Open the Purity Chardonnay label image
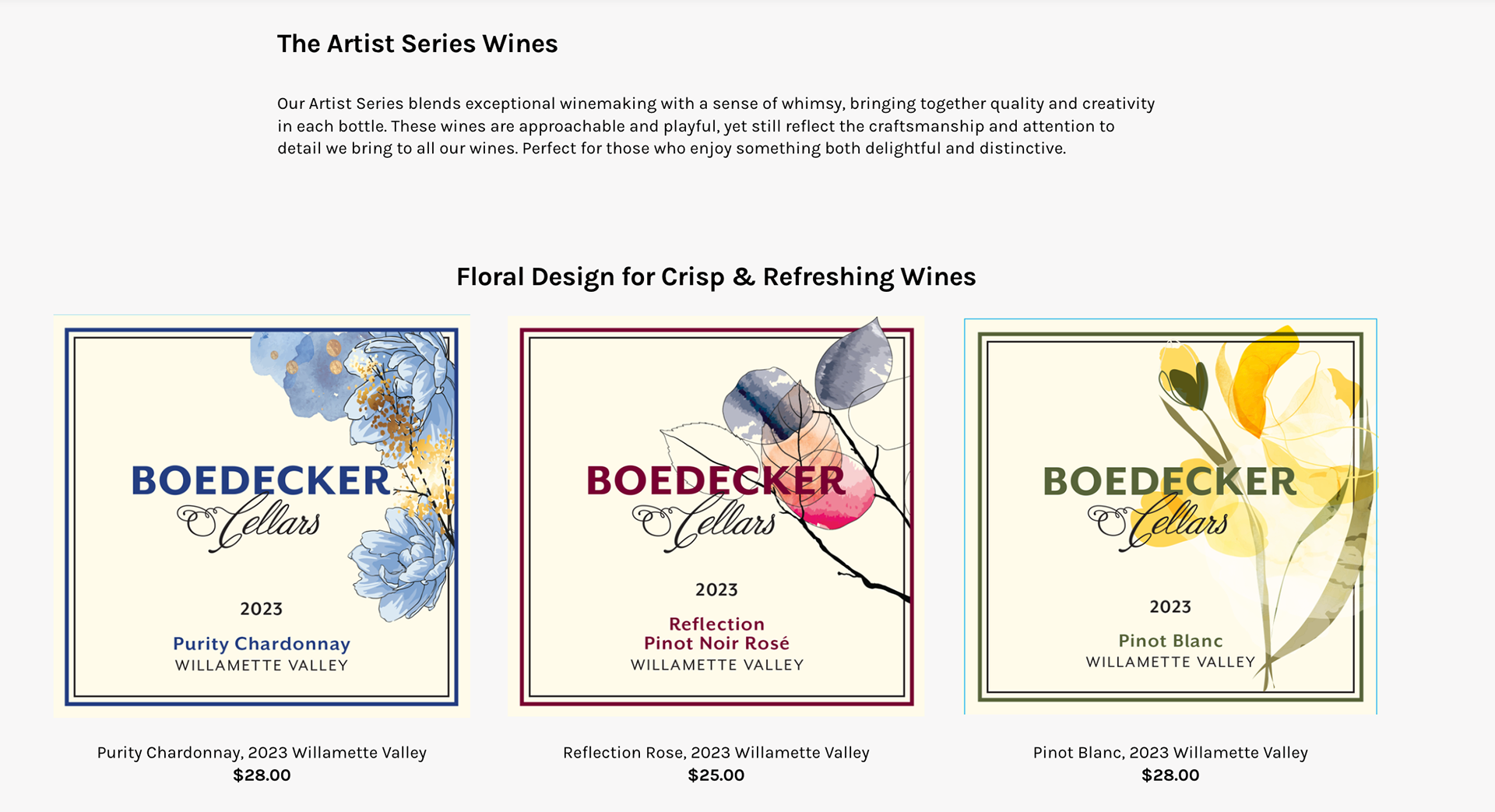The image size is (1495, 812). (262, 516)
